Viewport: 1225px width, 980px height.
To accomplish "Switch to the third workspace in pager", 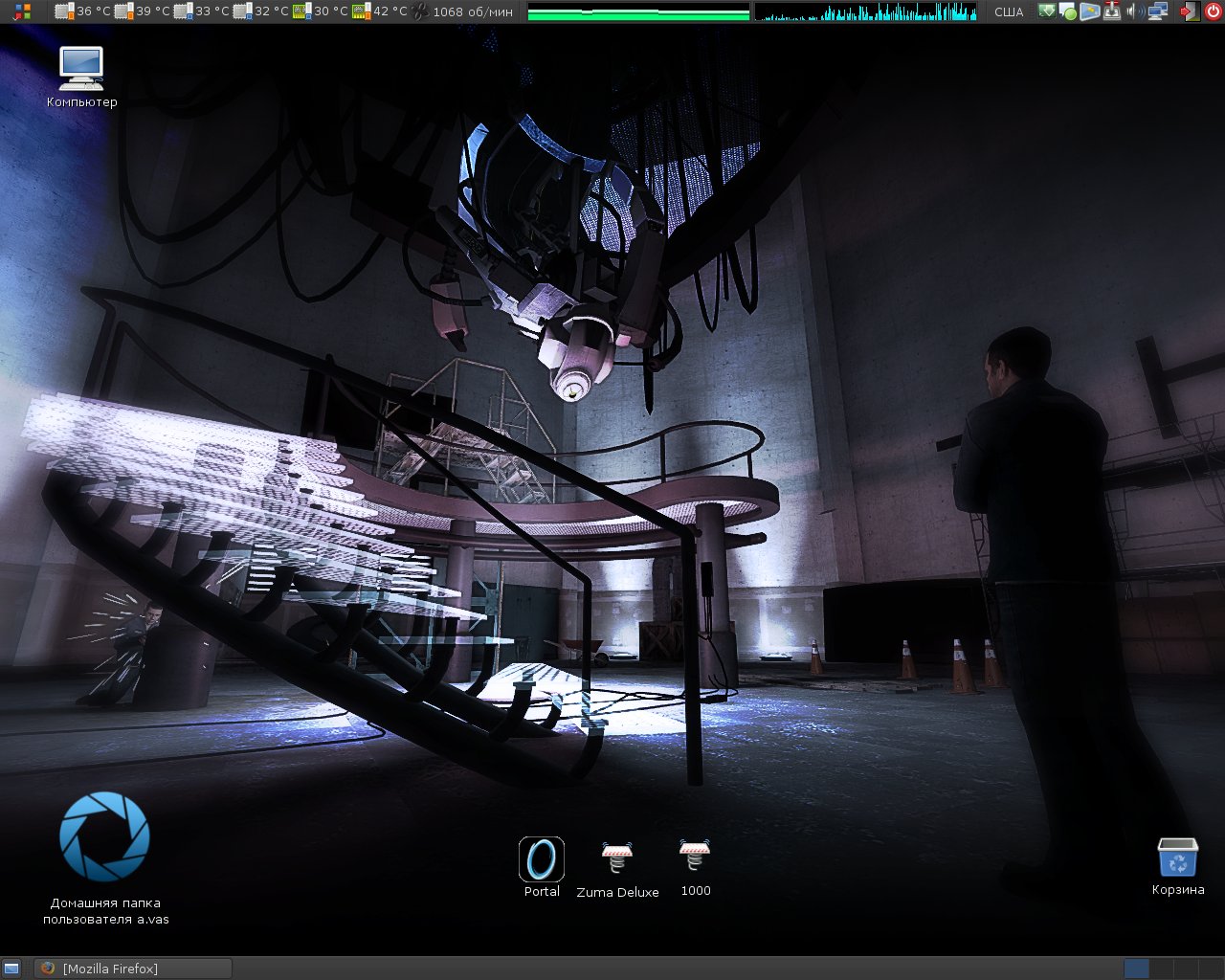I will tap(1186, 969).
